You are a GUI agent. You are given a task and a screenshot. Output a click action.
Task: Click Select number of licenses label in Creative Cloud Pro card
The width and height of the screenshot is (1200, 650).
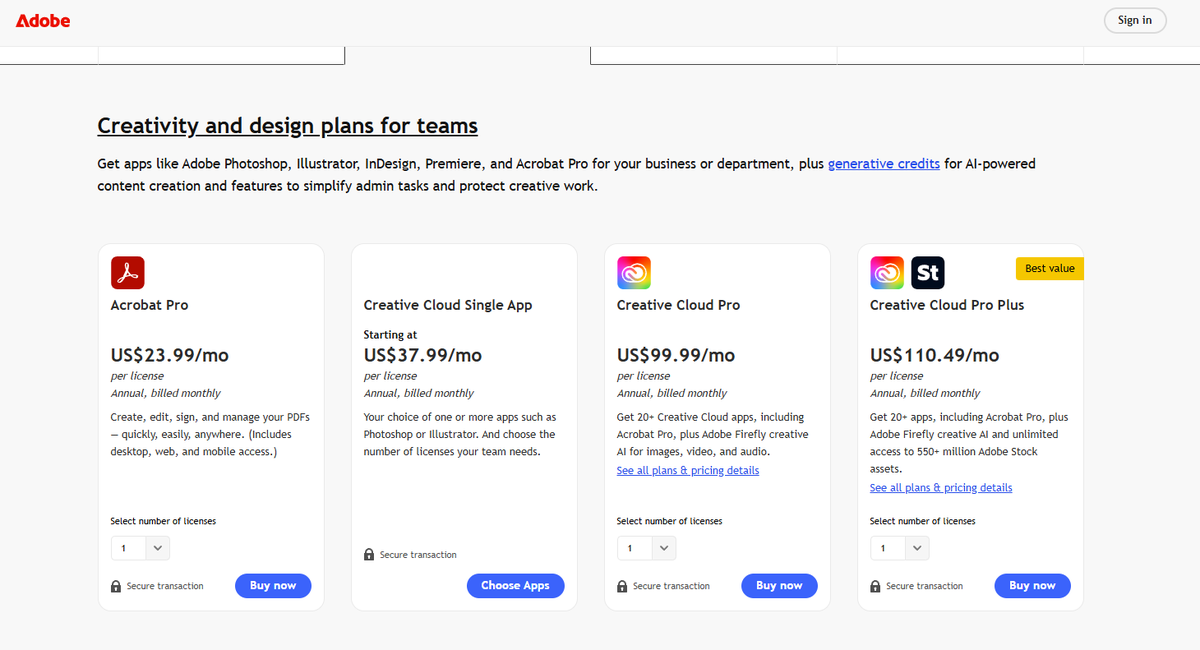669,521
